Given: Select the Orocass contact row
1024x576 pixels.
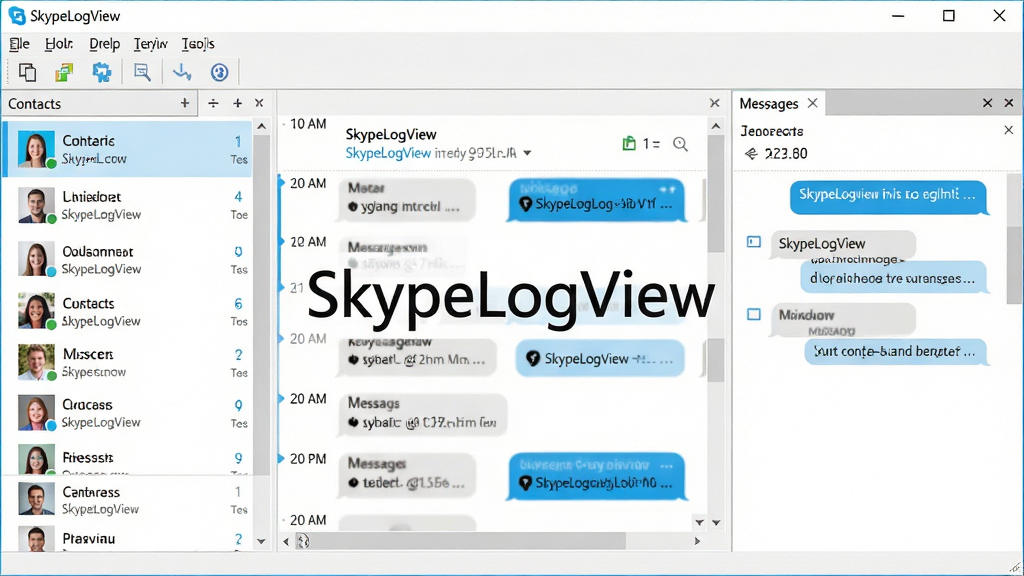Looking at the screenshot, I should [x=129, y=413].
